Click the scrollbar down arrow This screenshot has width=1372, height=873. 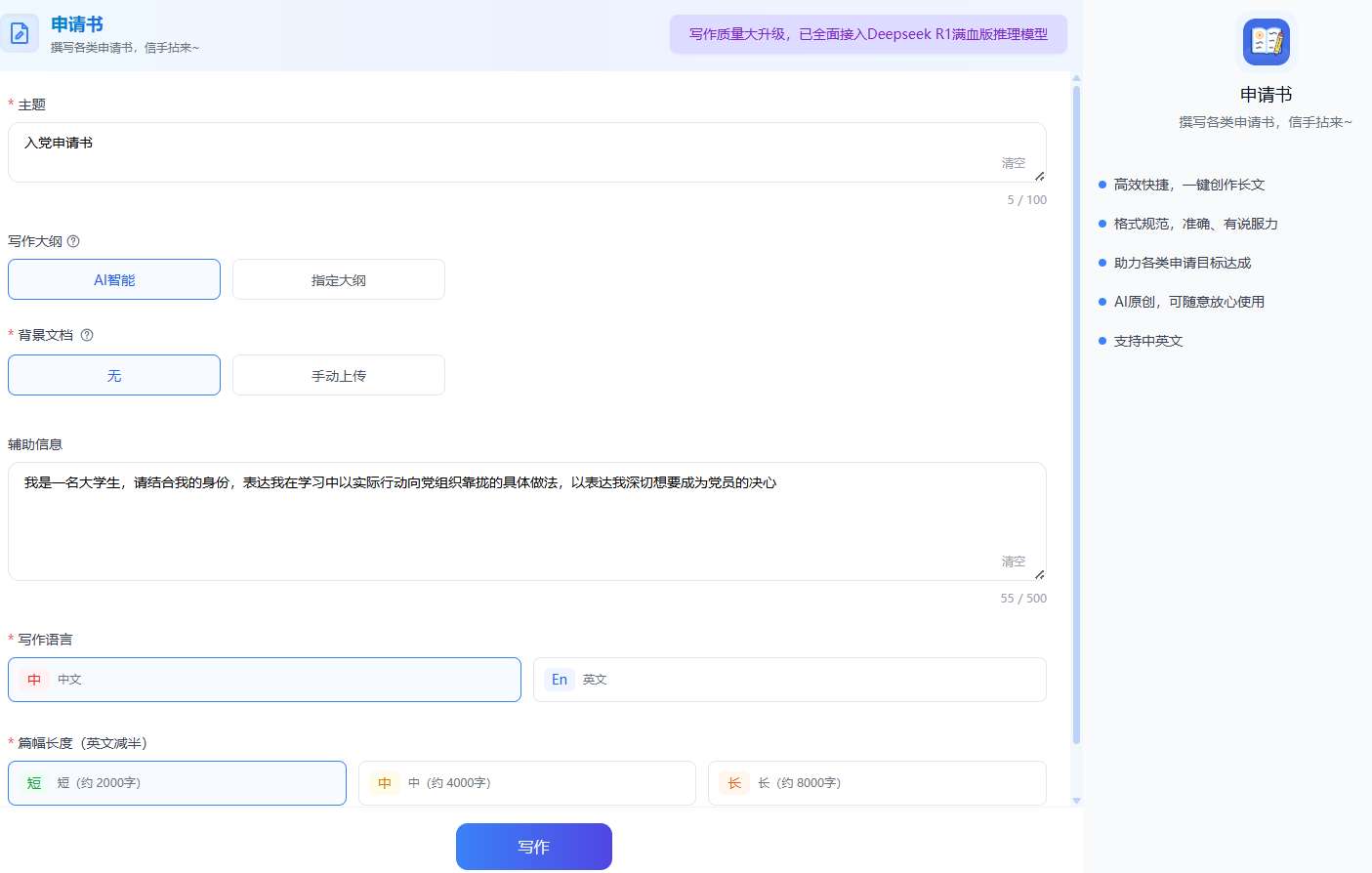[x=1076, y=801]
